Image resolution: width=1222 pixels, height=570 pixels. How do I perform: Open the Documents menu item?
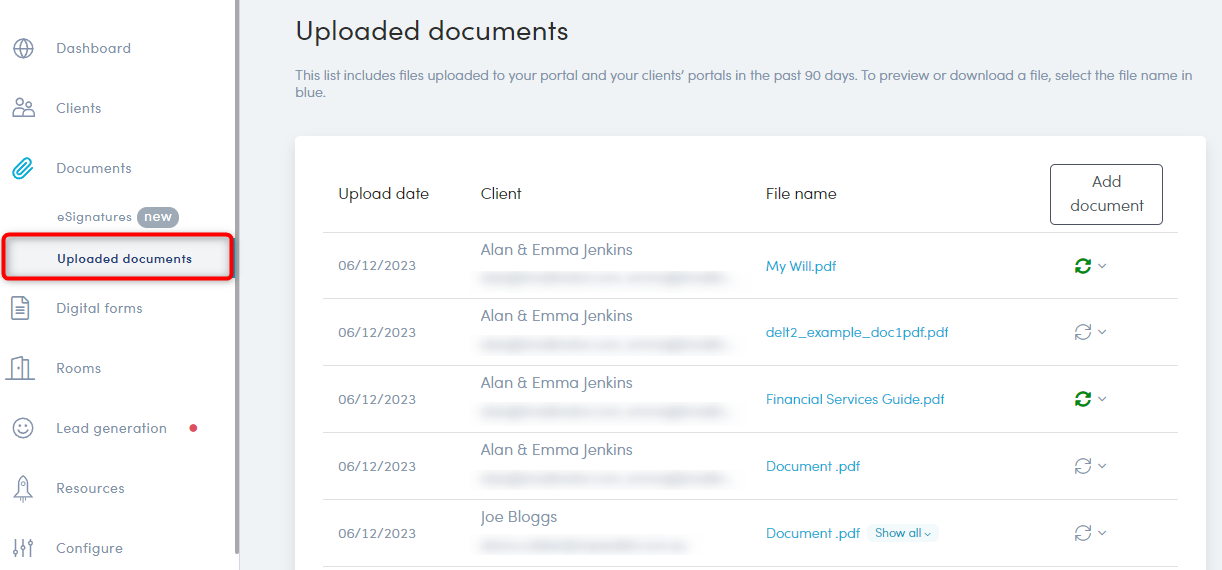click(94, 168)
